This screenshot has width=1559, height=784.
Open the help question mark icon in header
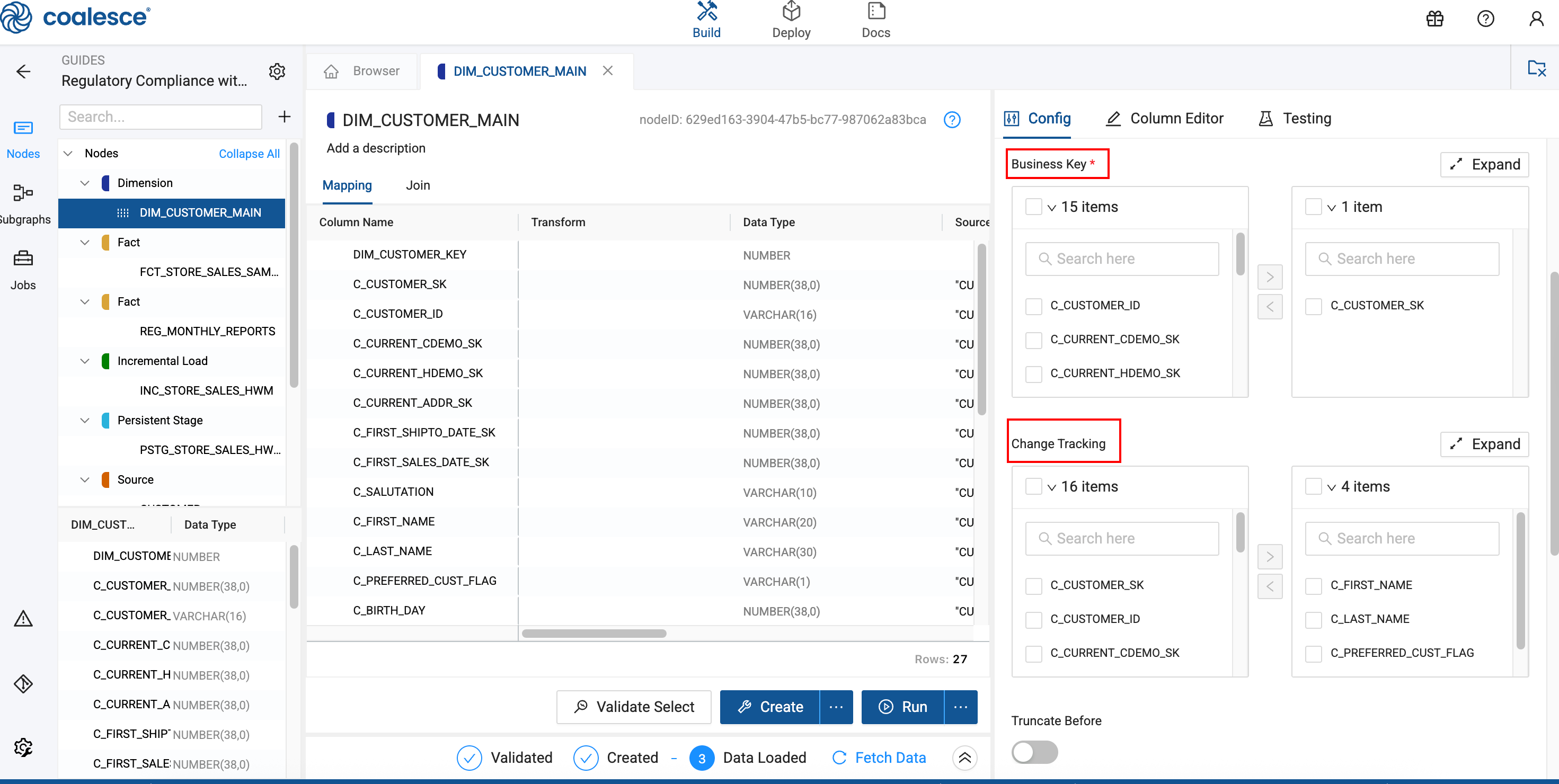(x=1485, y=19)
